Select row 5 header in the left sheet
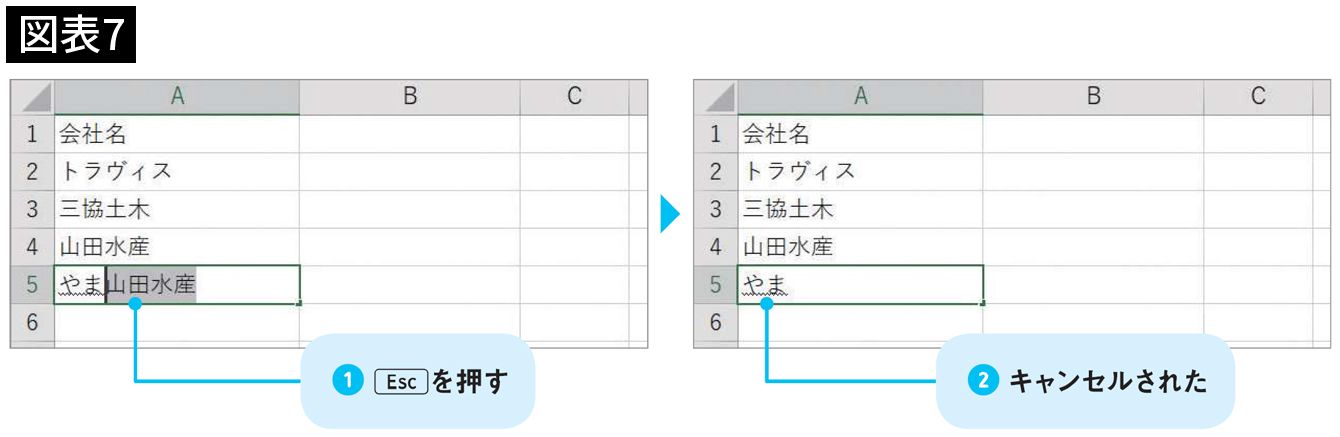Image resolution: width=1340 pixels, height=437 pixels. coord(32,285)
